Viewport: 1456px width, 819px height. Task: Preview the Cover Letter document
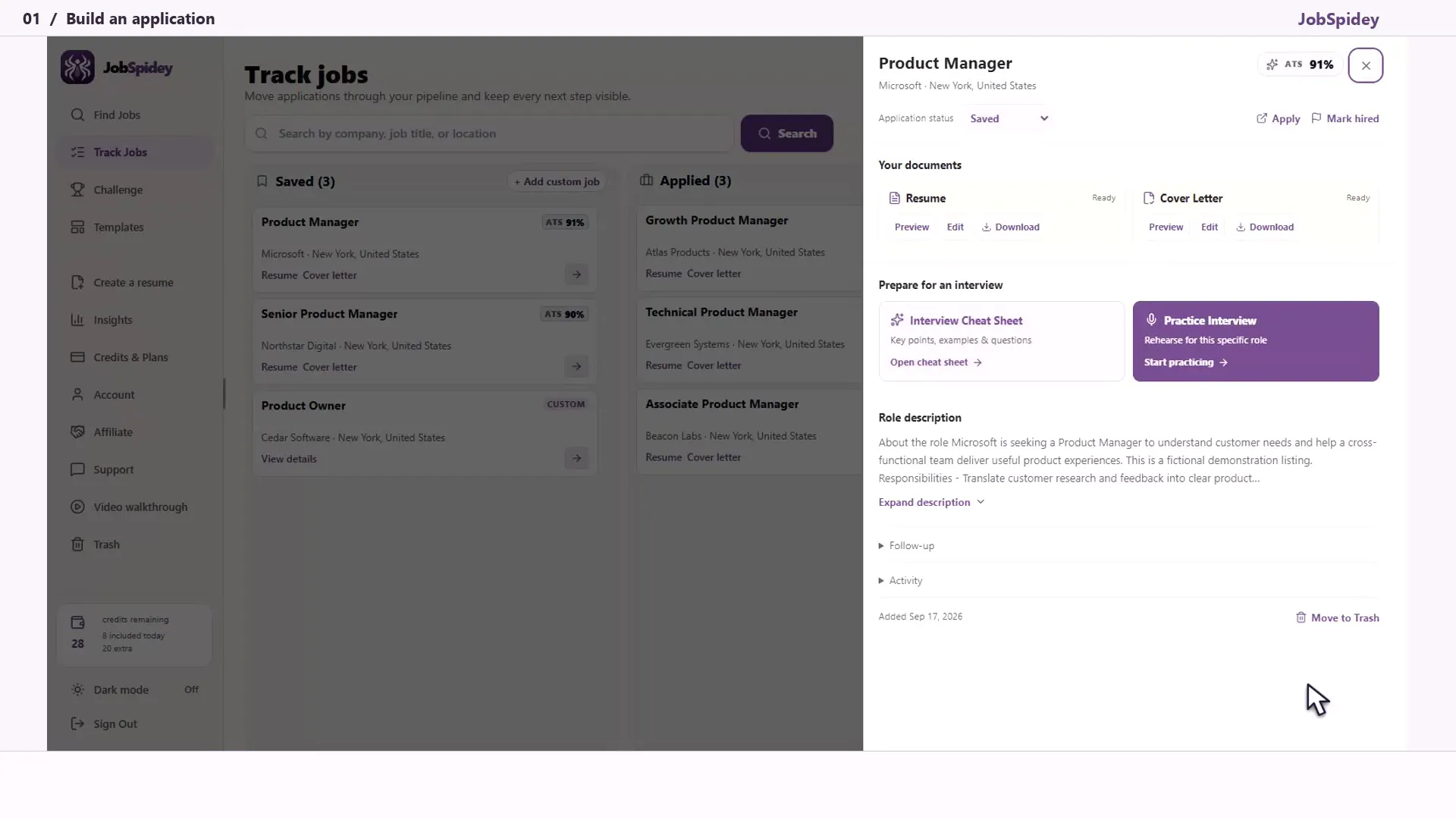[x=1166, y=227]
